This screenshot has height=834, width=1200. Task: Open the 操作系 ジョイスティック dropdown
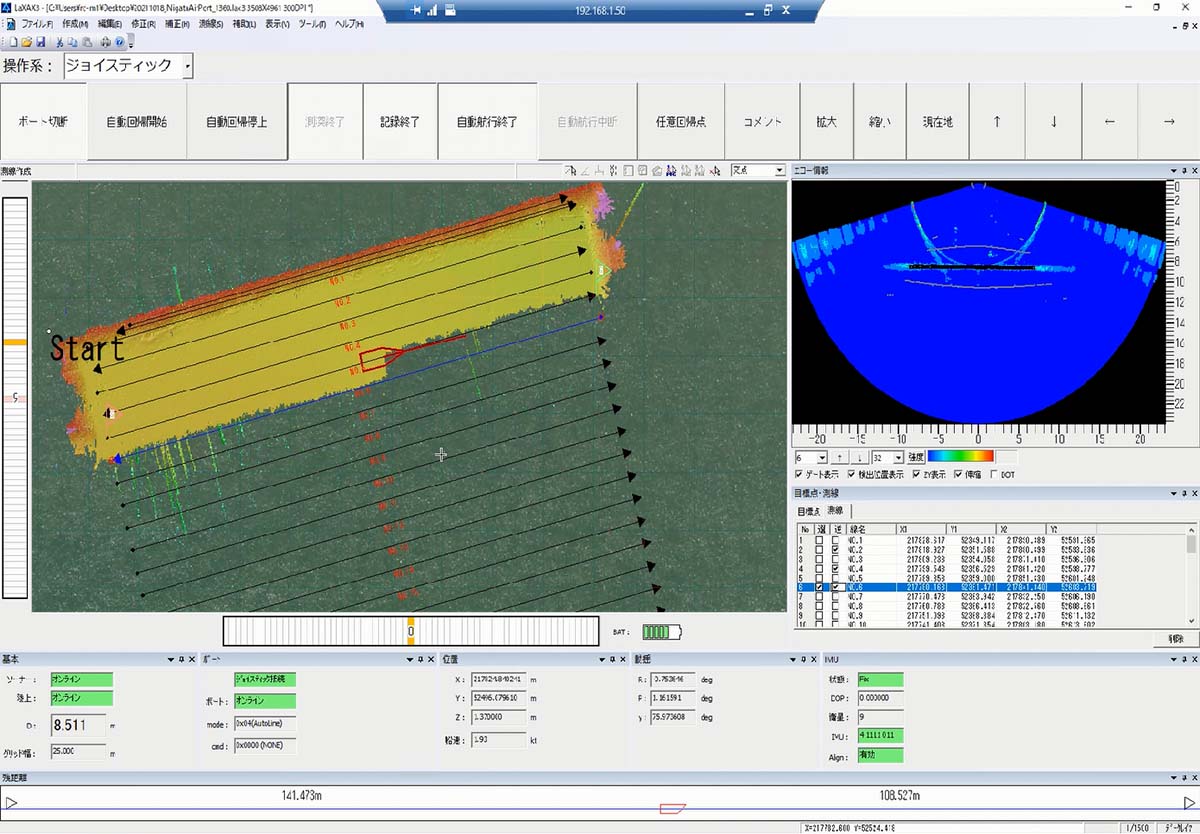[187, 67]
